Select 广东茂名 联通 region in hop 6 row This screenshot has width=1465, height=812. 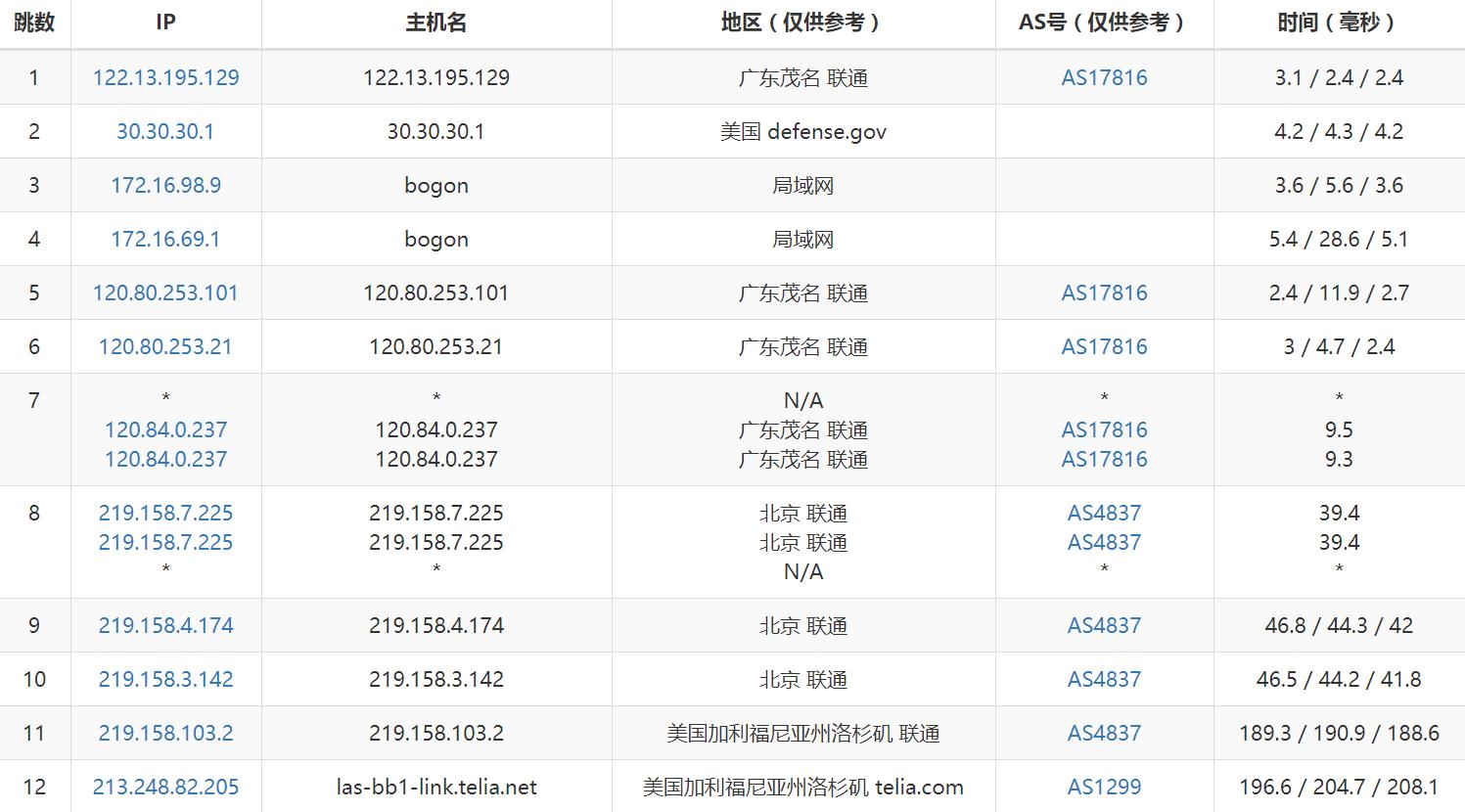pos(802,347)
